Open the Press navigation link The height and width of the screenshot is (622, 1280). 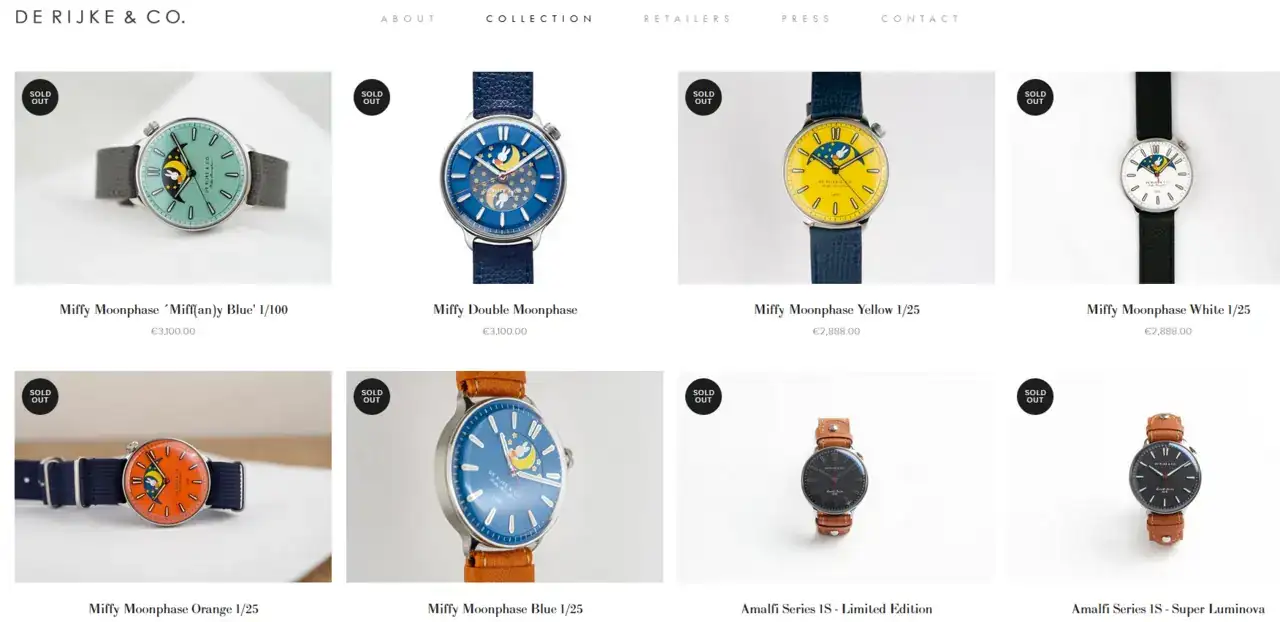[x=807, y=19]
